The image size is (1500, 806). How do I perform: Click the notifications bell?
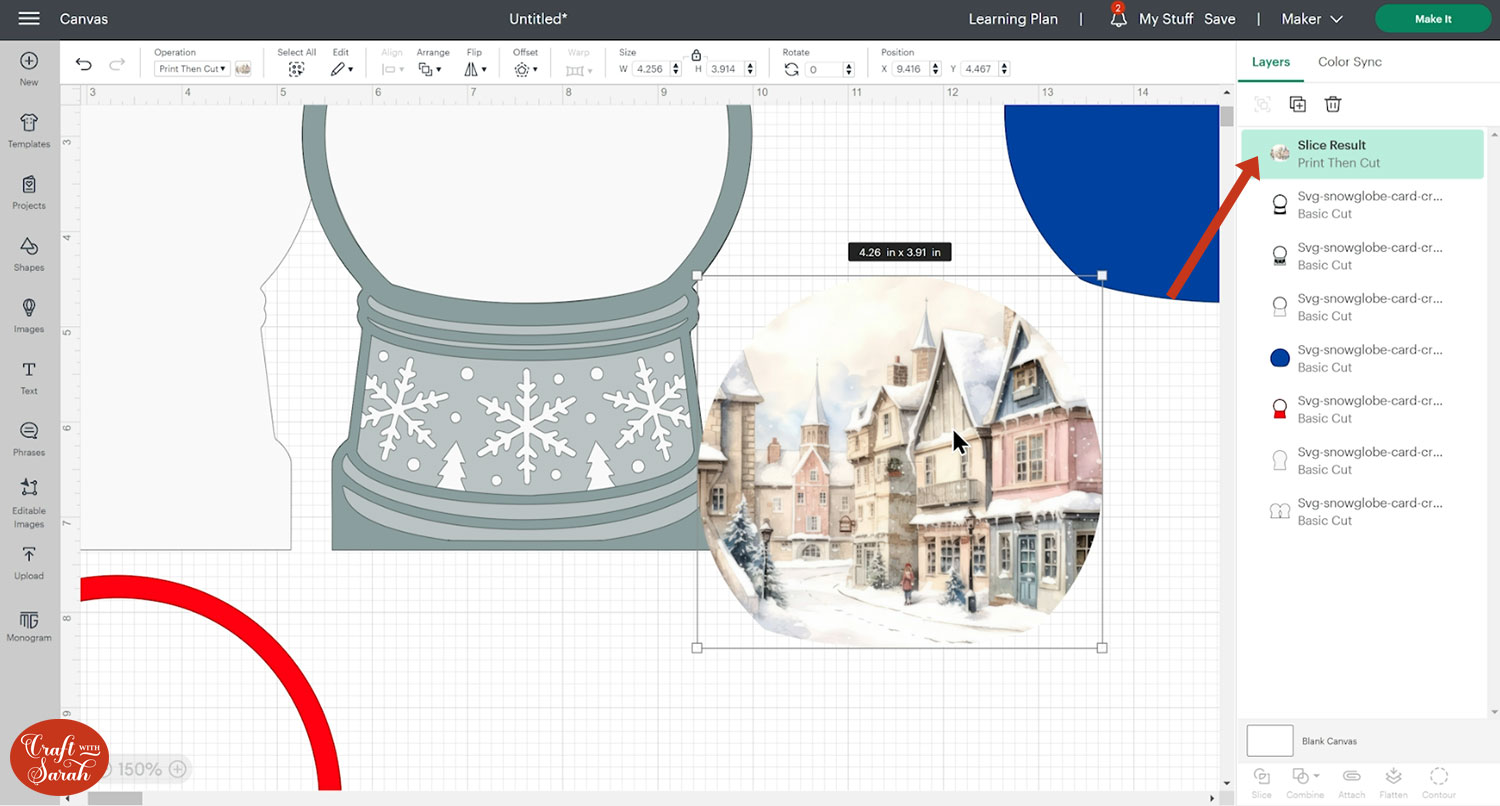coord(1118,18)
